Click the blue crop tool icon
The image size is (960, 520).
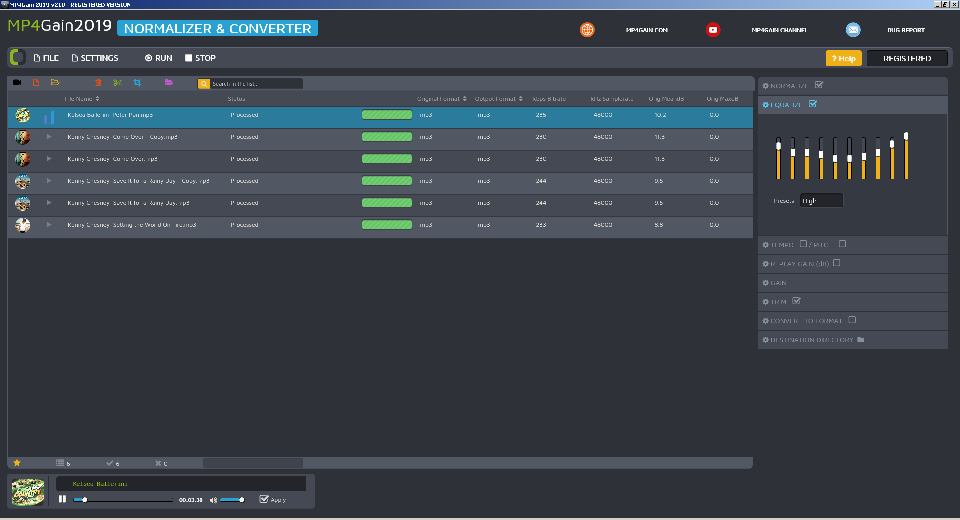137,83
